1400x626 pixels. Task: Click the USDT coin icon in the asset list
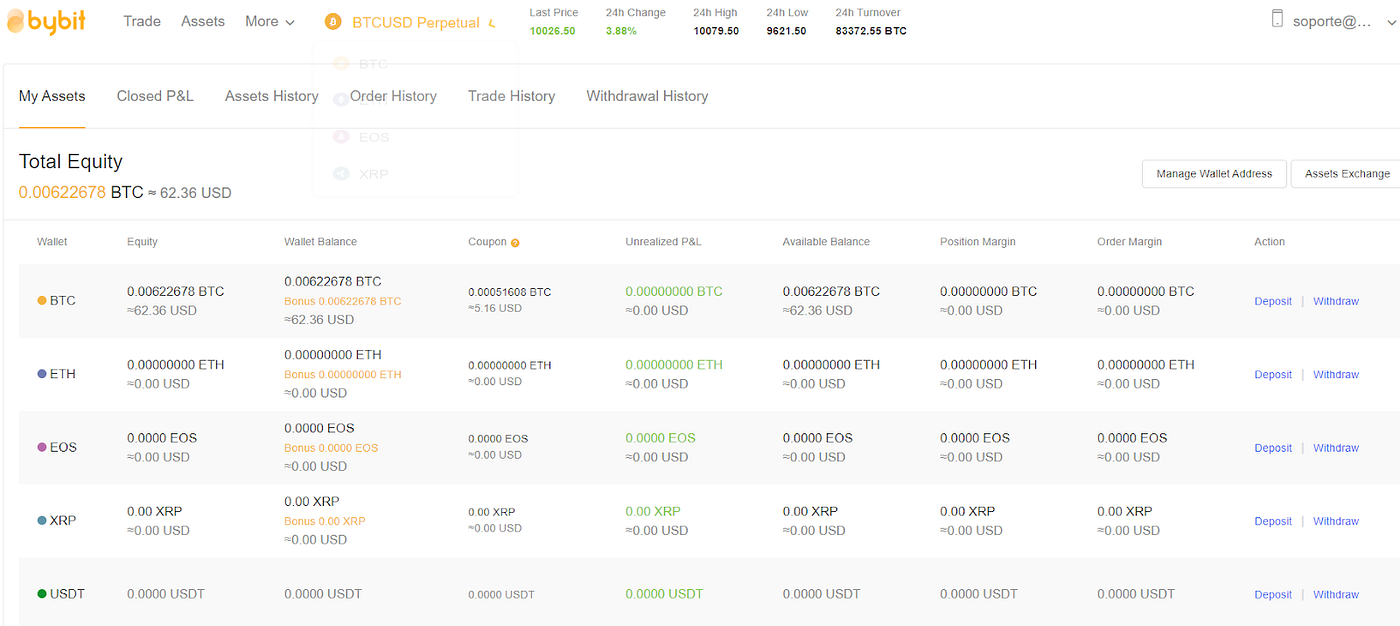[x=40, y=593]
